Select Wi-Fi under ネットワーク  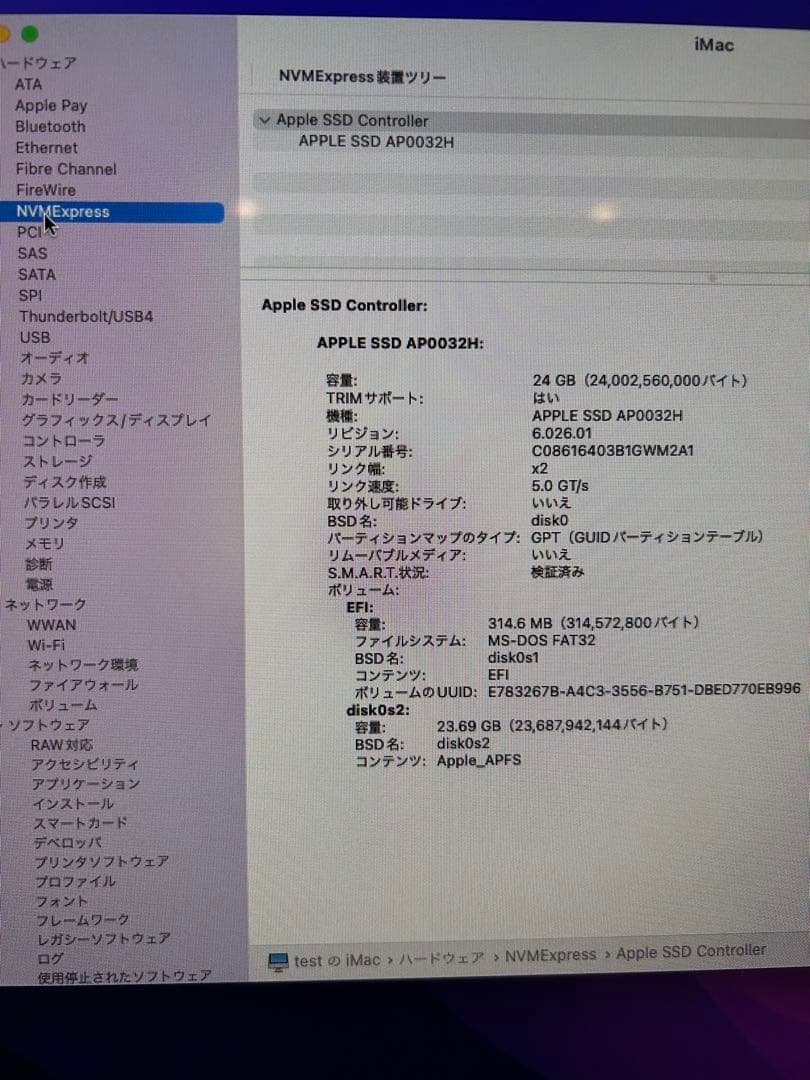click(44, 645)
